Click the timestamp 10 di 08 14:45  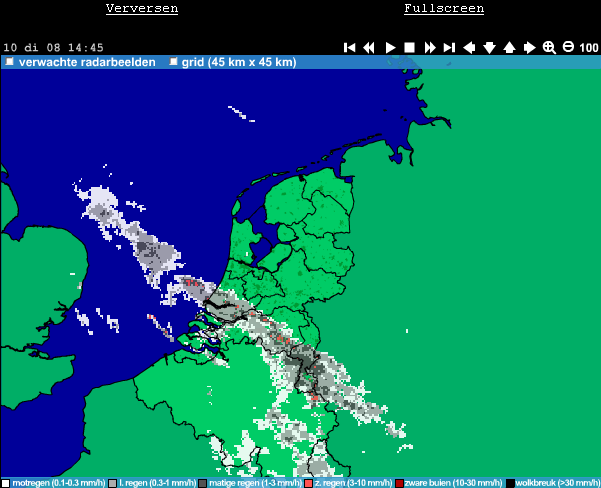(x=53, y=48)
